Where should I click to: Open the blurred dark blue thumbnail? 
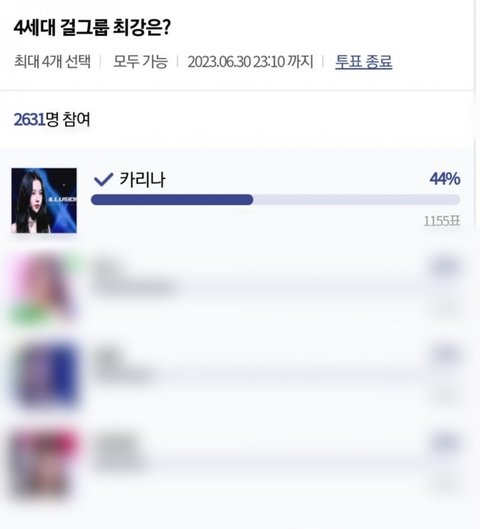click(44, 375)
